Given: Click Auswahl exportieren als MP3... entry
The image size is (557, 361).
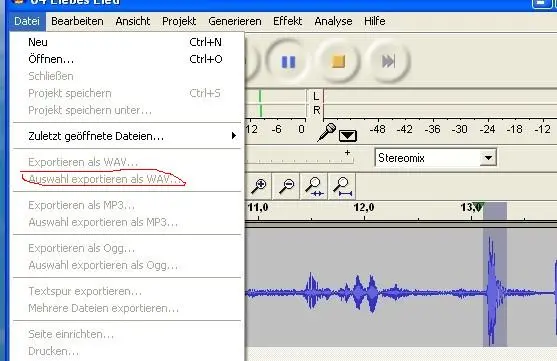Looking at the screenshot, I should (127, 222).
